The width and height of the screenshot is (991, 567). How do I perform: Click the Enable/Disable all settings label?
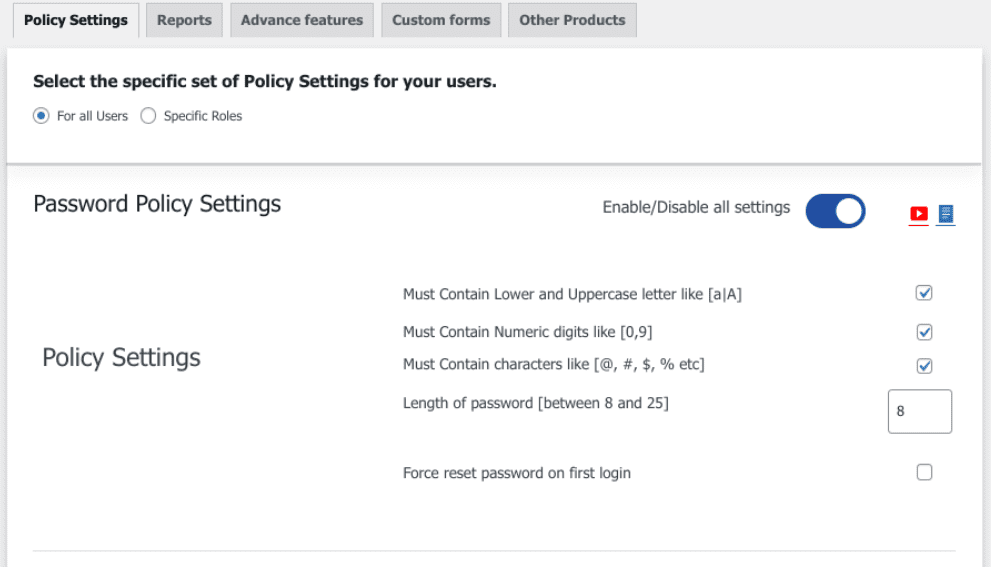(696, 208)
